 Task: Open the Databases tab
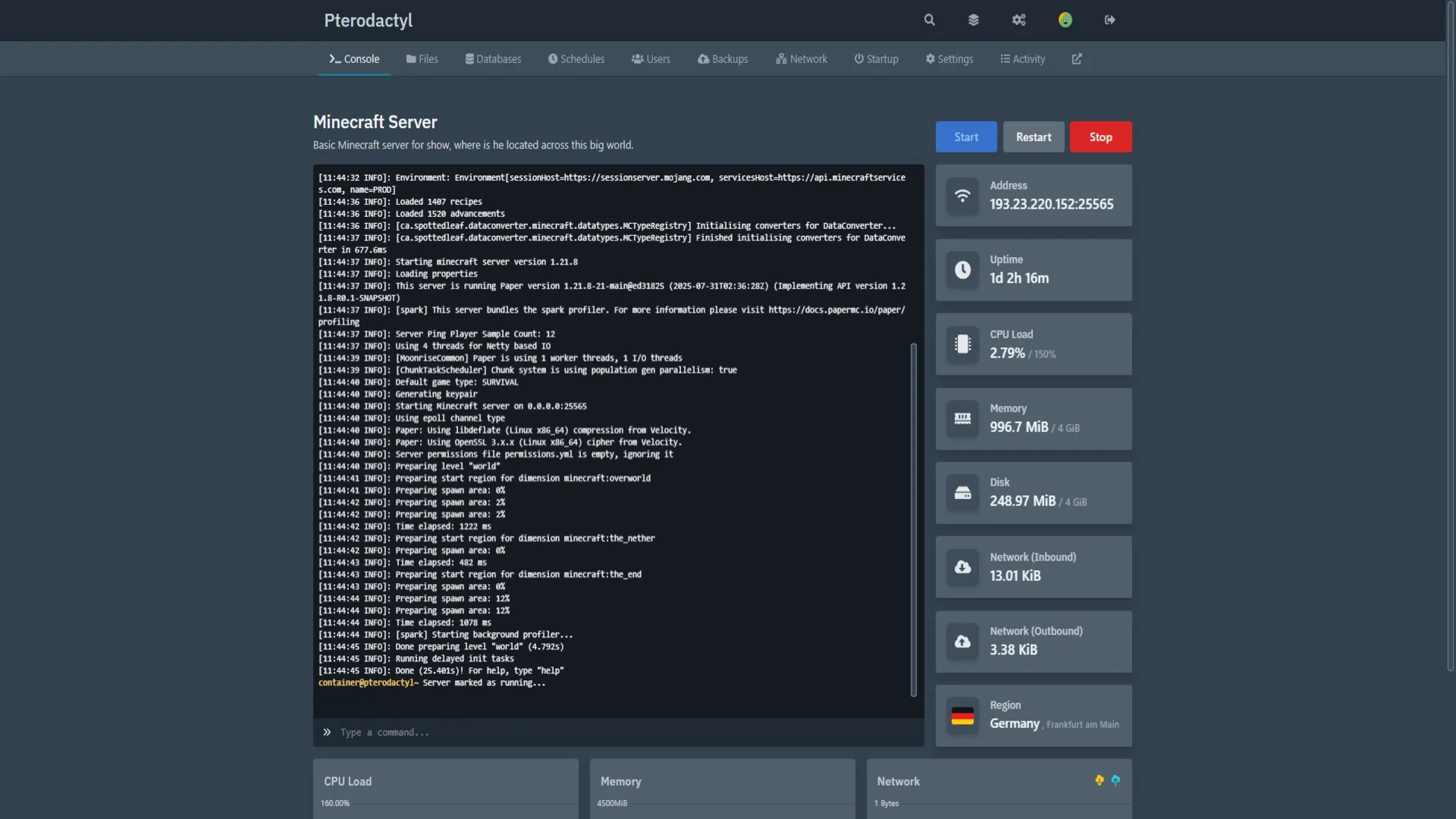click(x=493, y=59)
